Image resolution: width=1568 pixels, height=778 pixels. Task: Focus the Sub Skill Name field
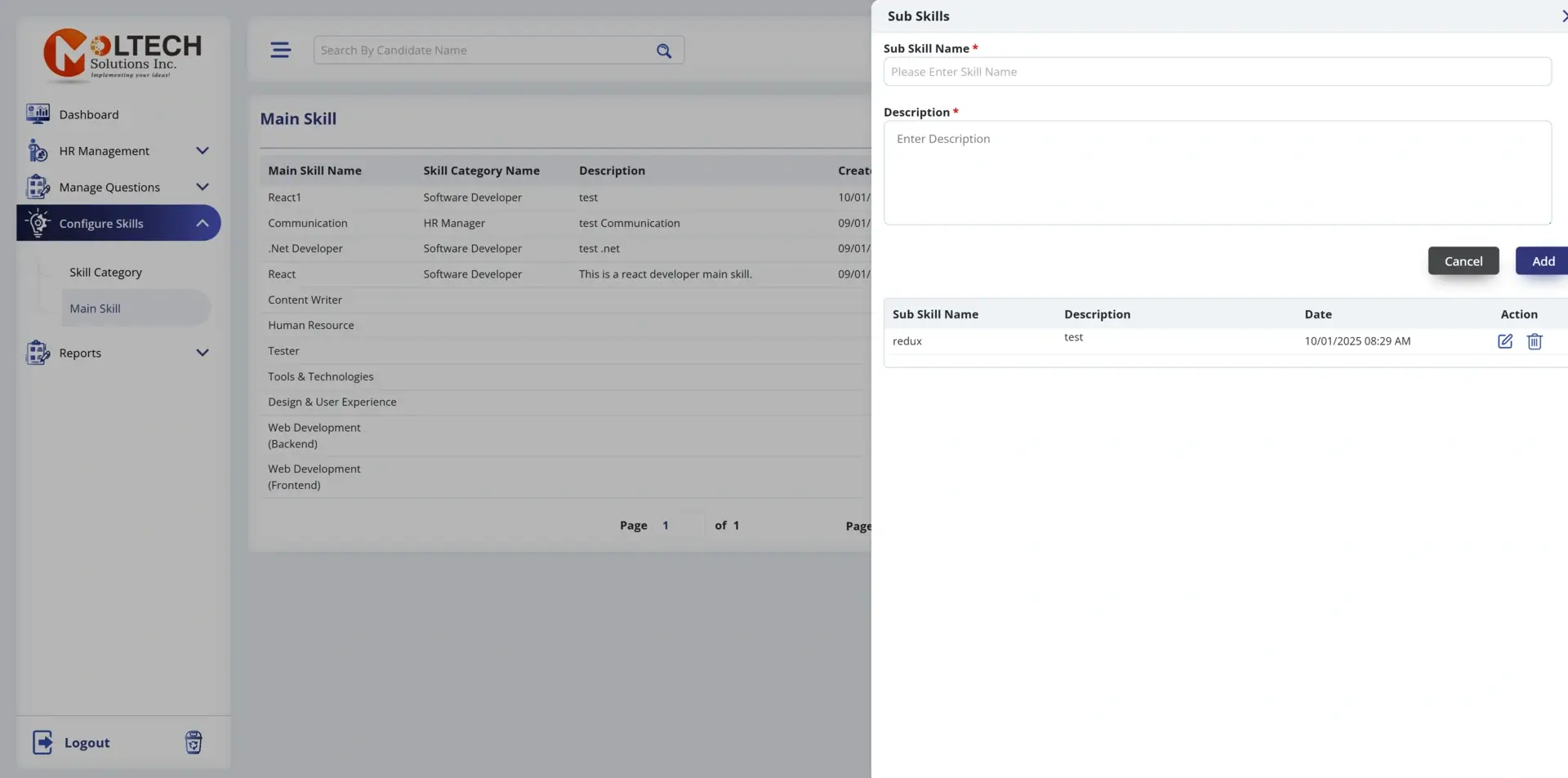tap(1217, 72)
